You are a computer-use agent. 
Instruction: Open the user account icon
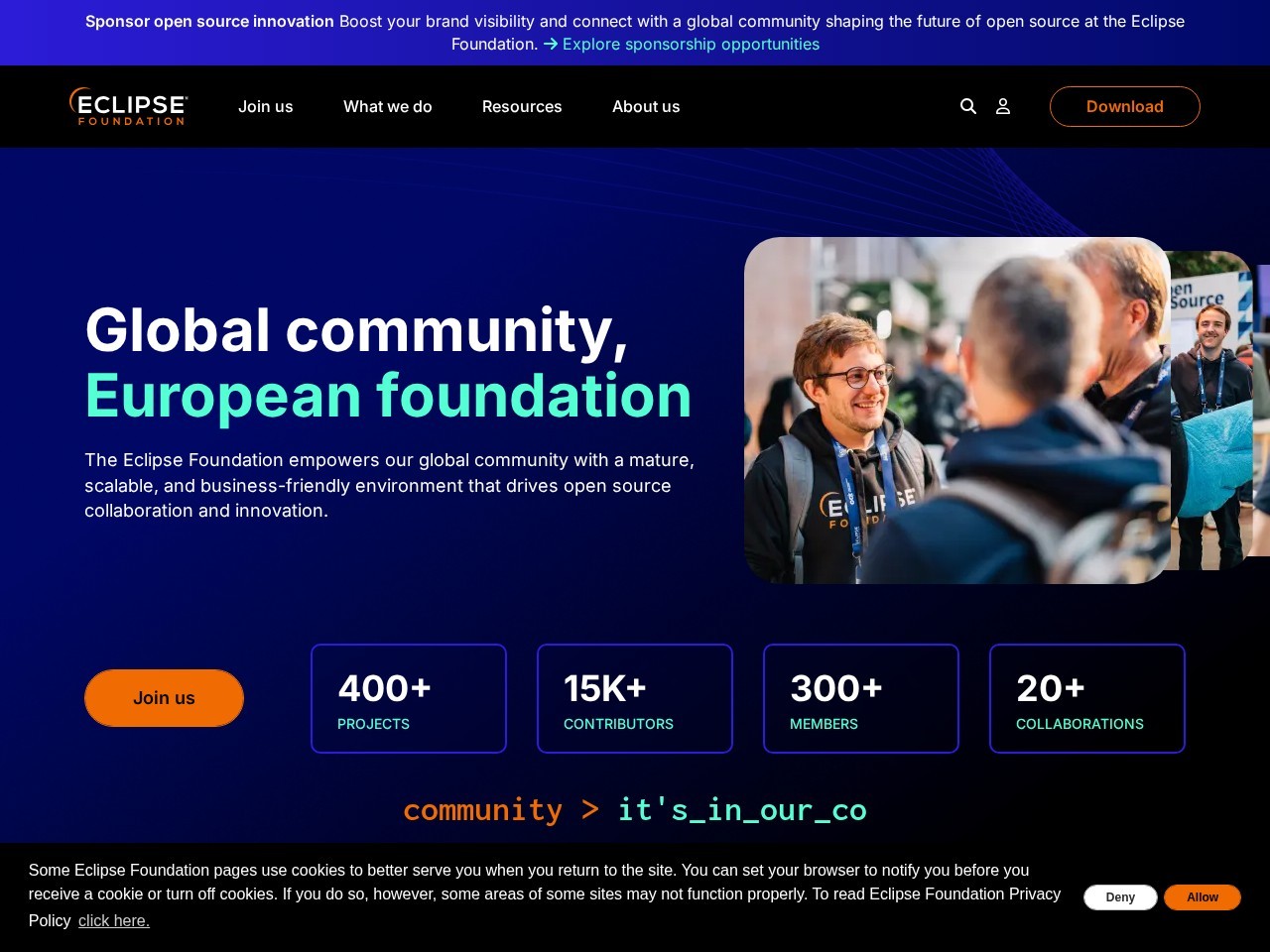tap(1003, 106)
